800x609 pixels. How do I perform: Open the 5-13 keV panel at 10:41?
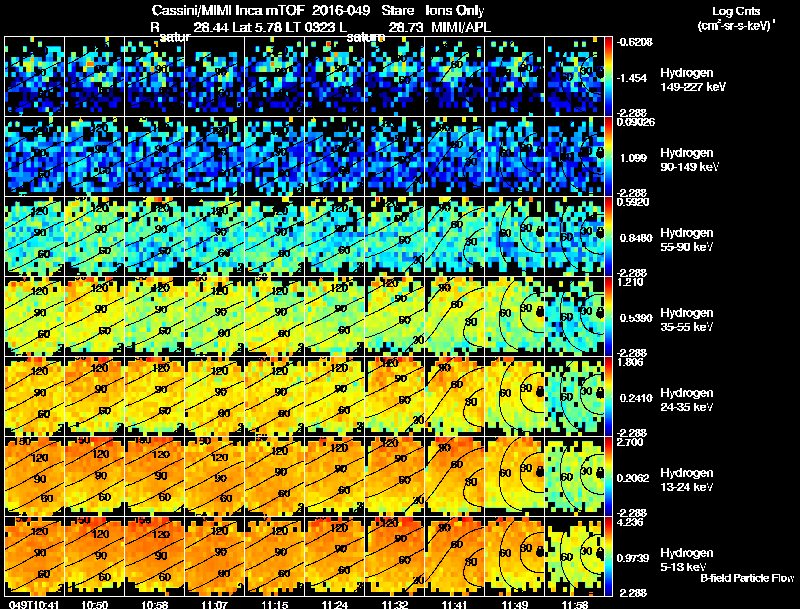tap(34, 556)
